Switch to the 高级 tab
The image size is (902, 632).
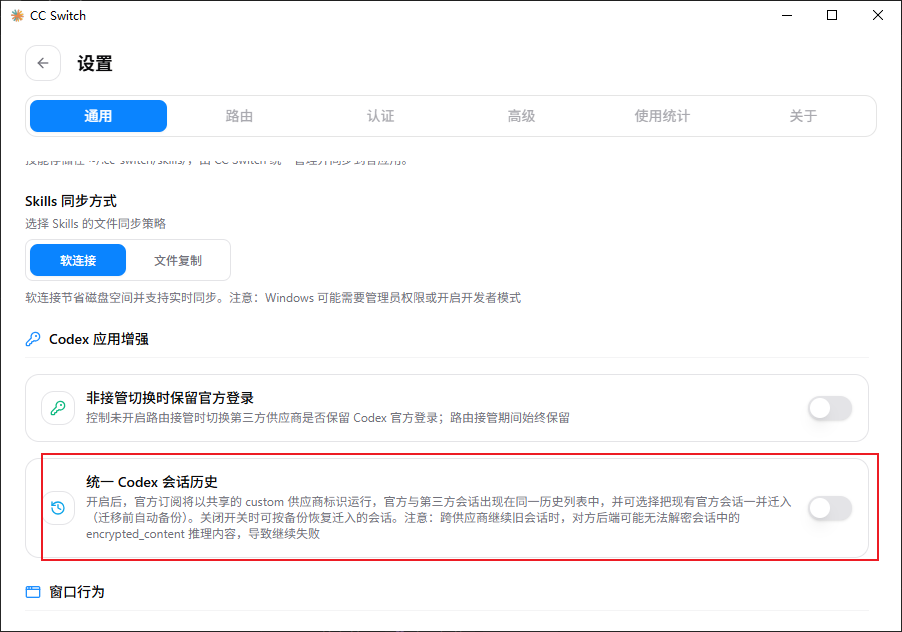[x=521, y=116]
